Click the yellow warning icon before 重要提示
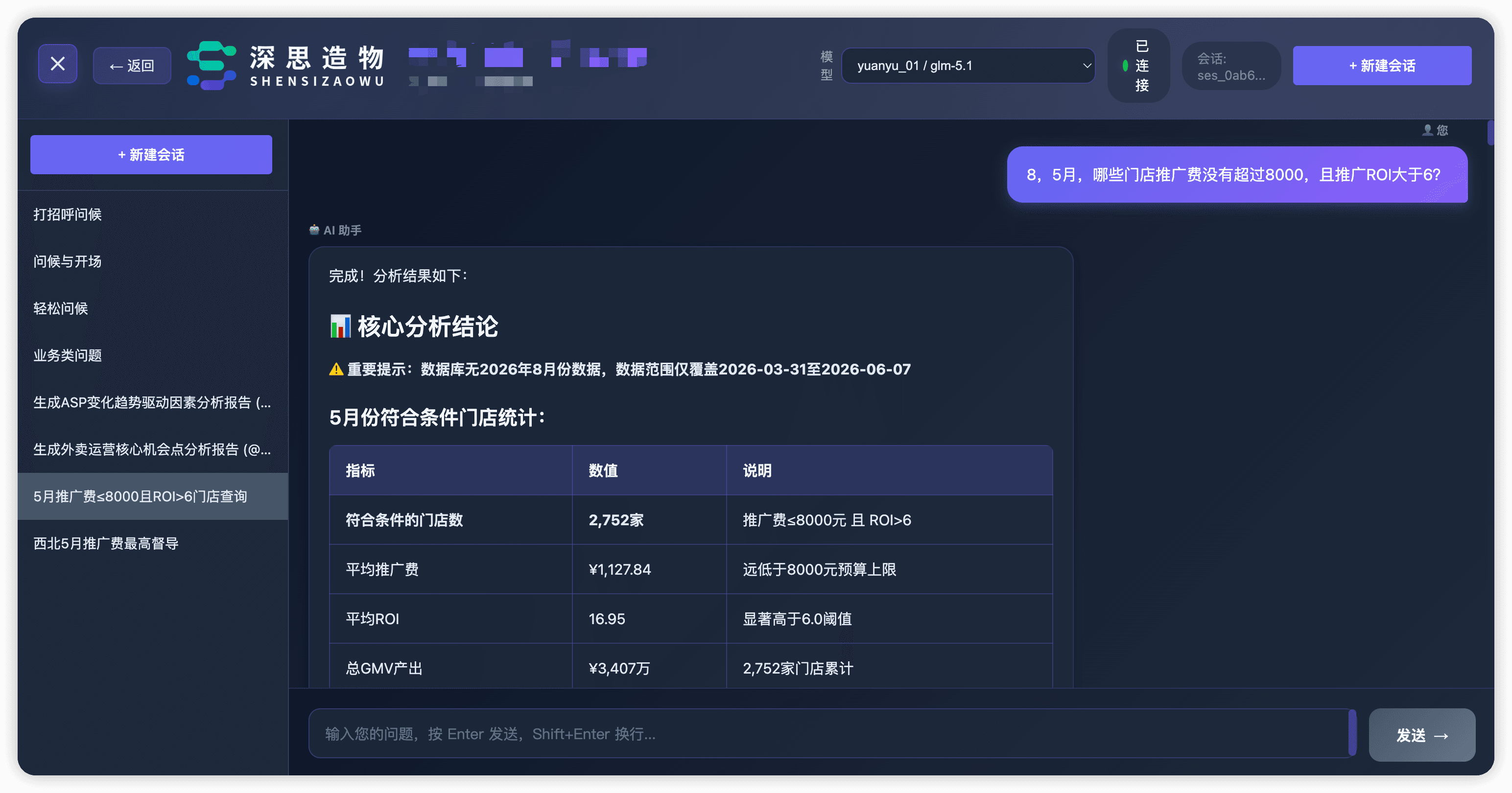This screenshot has width=1512, height=793. coord(336,369)
